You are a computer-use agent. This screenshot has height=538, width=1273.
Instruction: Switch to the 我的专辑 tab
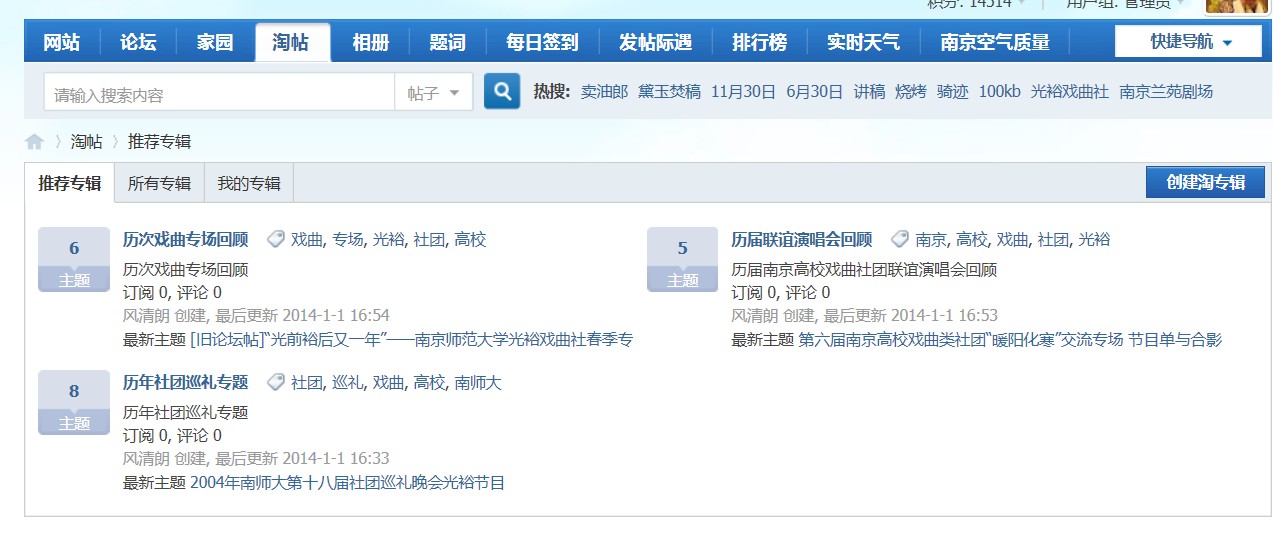pos(249,183)
